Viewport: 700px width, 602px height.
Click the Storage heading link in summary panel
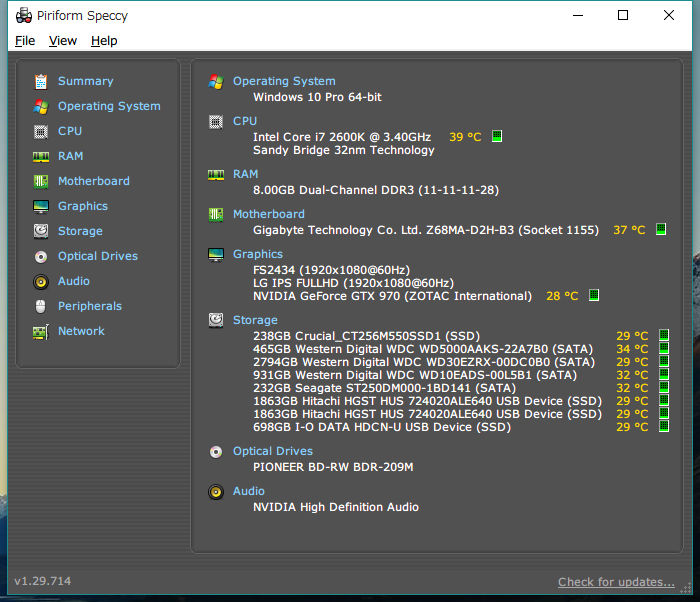[255, 320]
